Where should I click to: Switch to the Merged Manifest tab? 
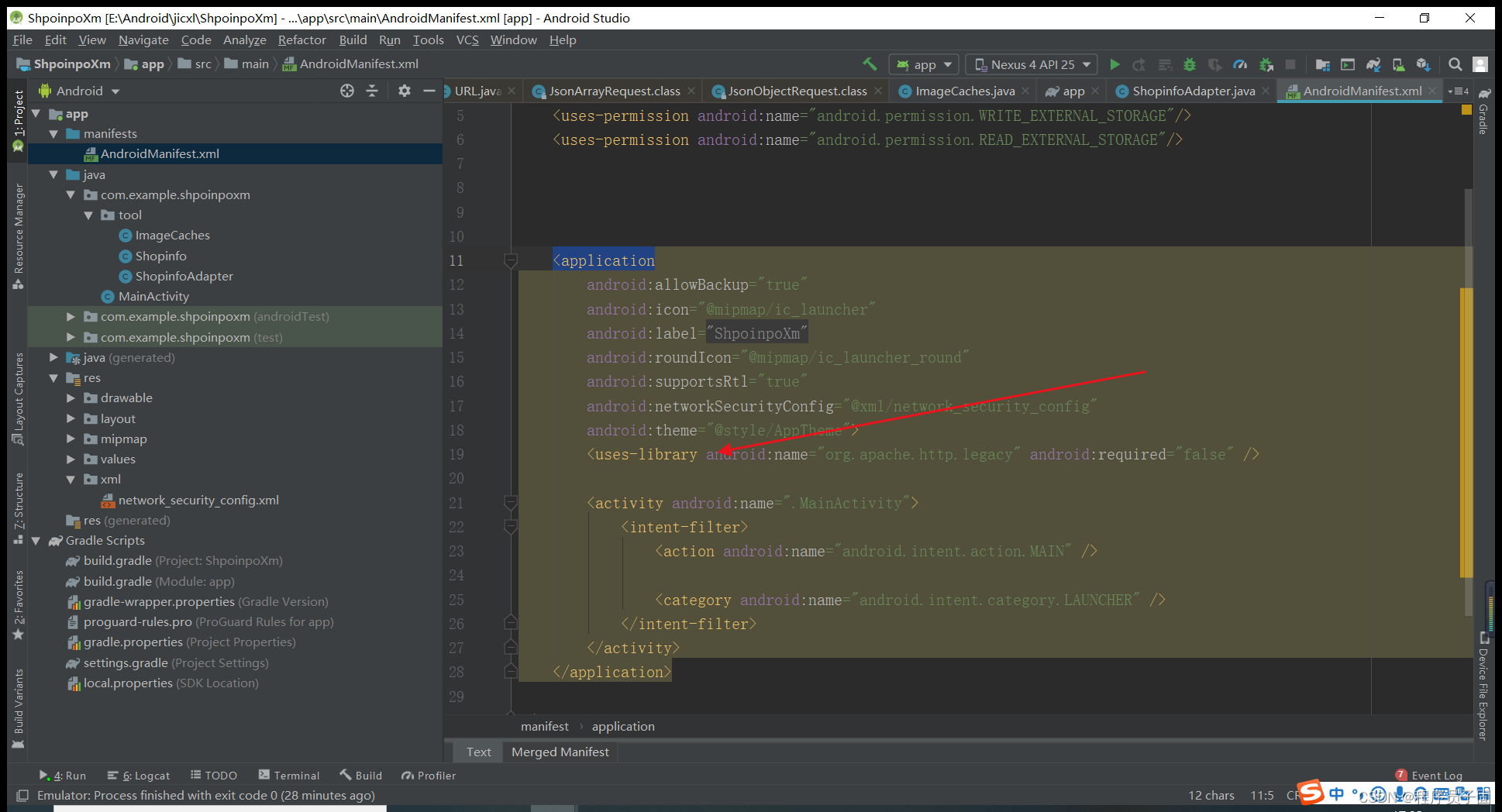click(x=560, y=752)
